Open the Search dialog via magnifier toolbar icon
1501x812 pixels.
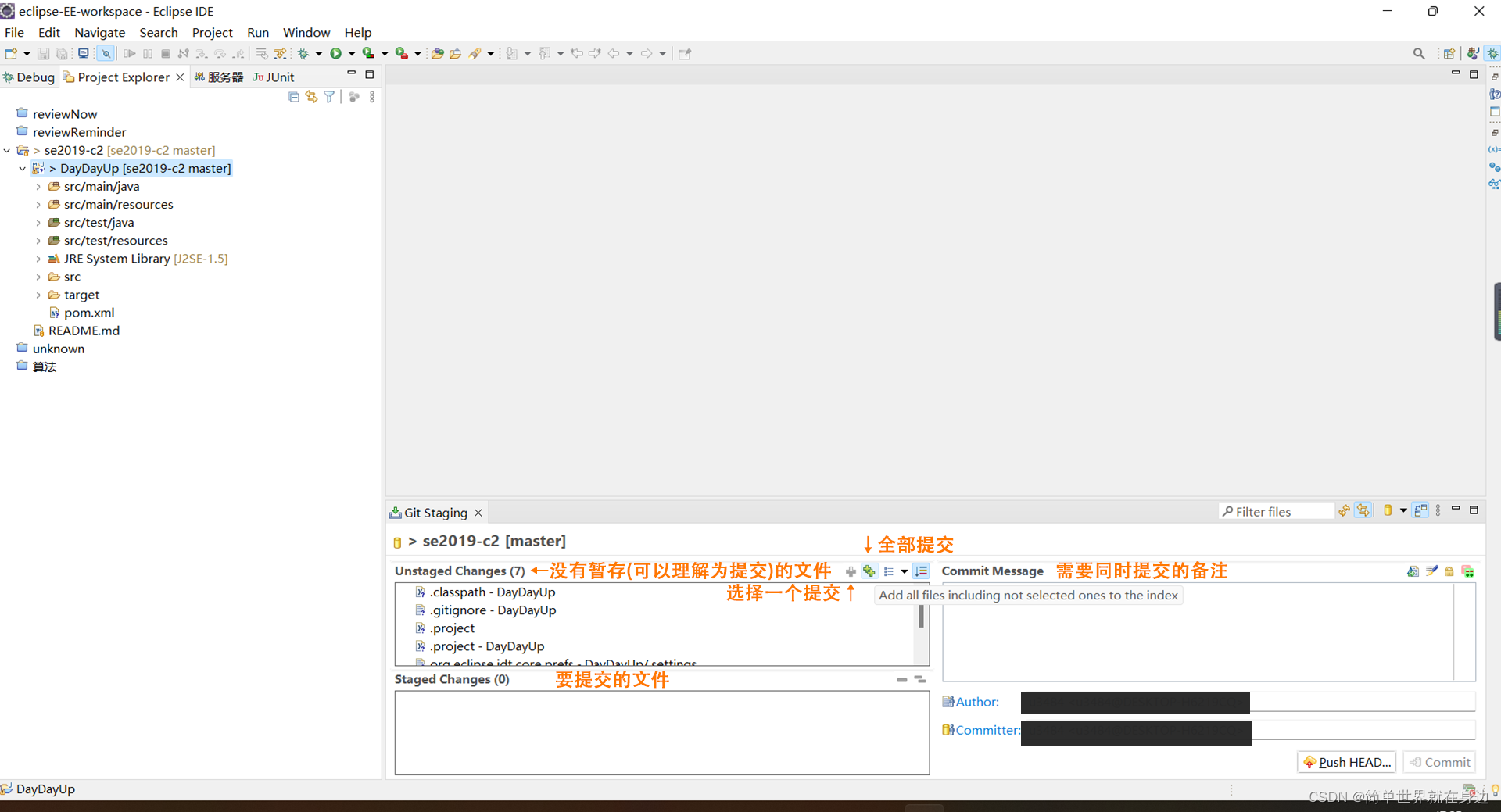coord(1419,53)
